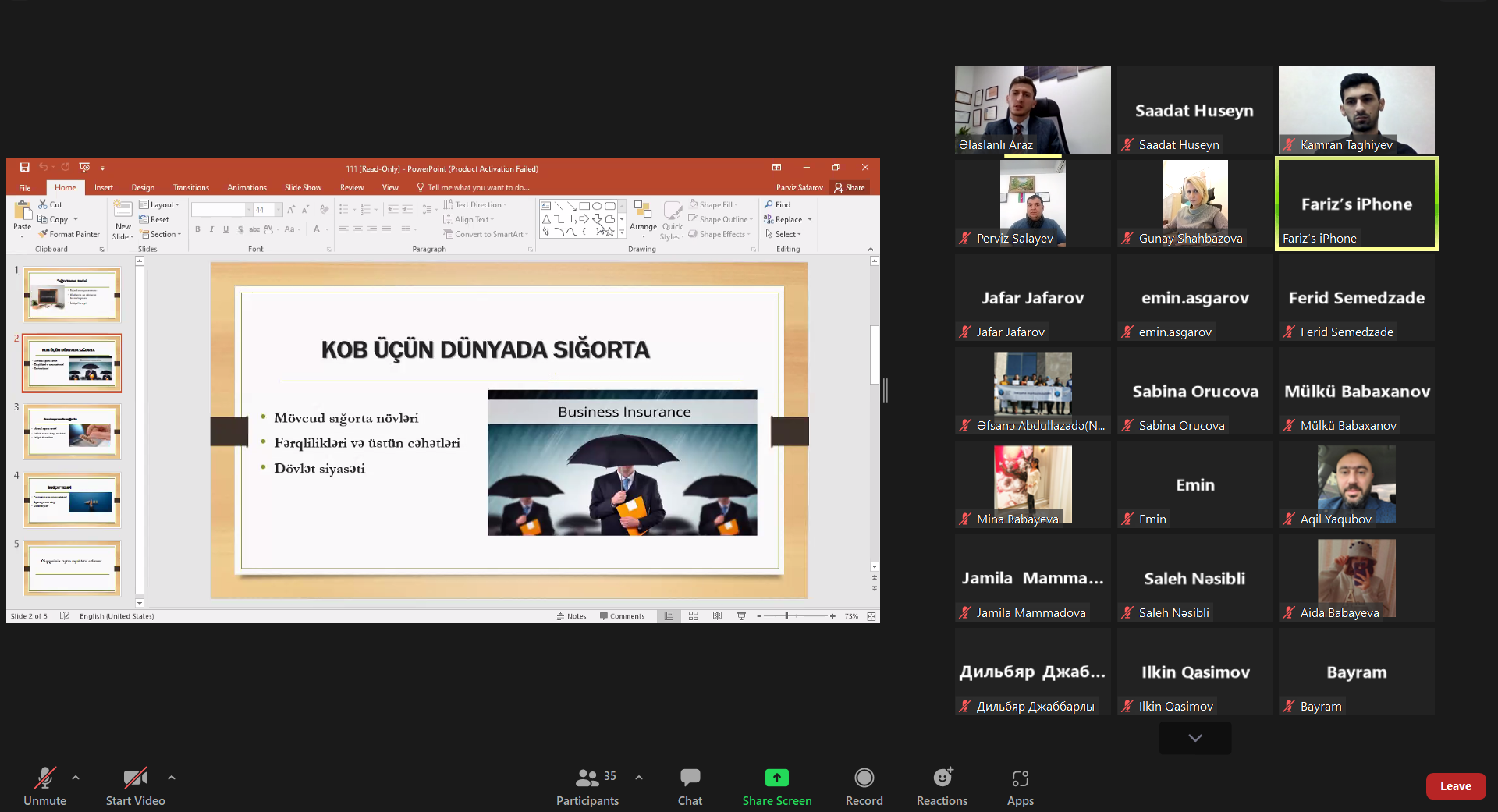Click Convert to SmartArt

point(485,234)
